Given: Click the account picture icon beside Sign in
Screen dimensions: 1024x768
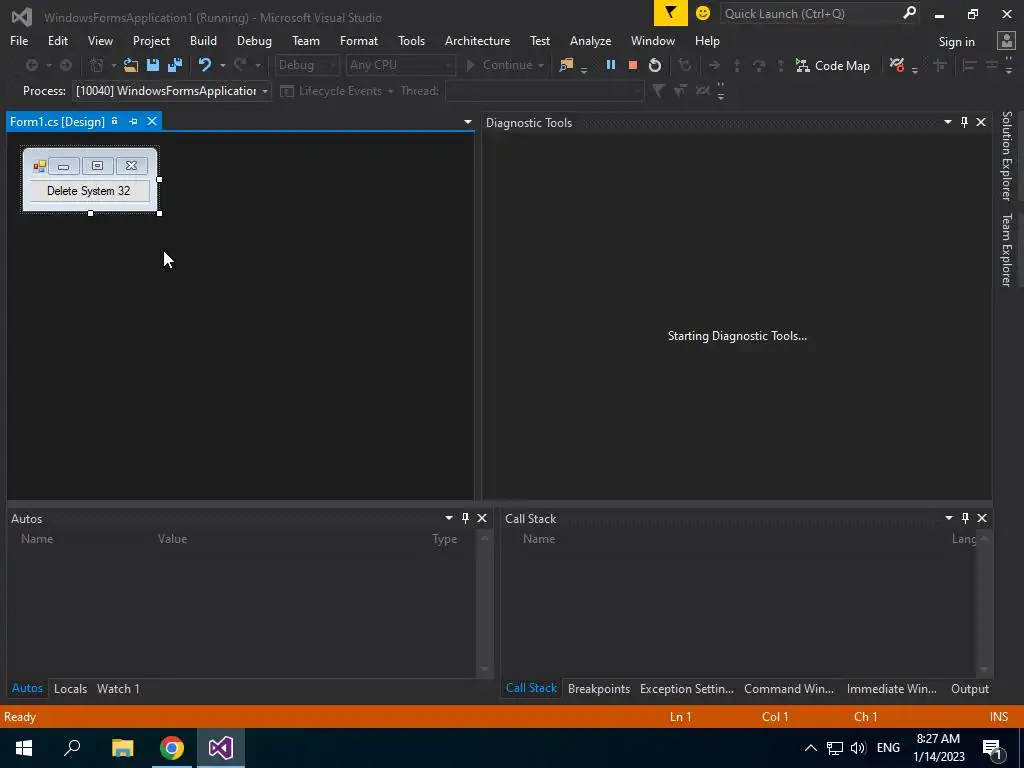Looking at the screenshot, I should point(1006,41).
